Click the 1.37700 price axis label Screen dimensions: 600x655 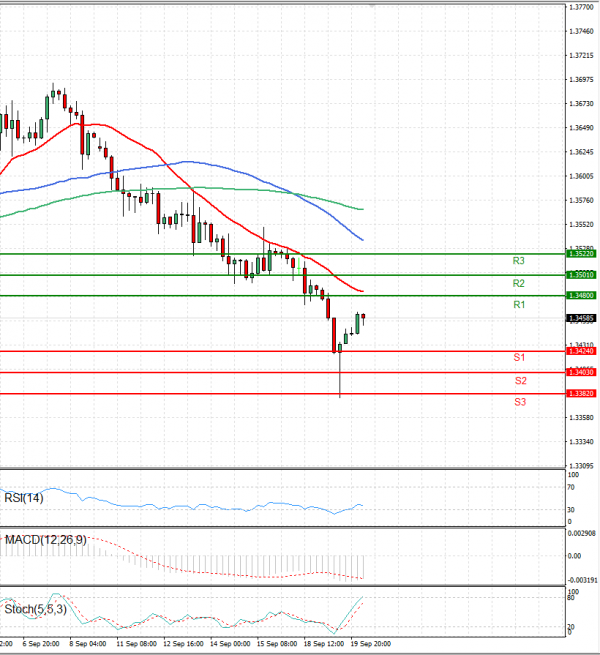click(x=580, y=7)
